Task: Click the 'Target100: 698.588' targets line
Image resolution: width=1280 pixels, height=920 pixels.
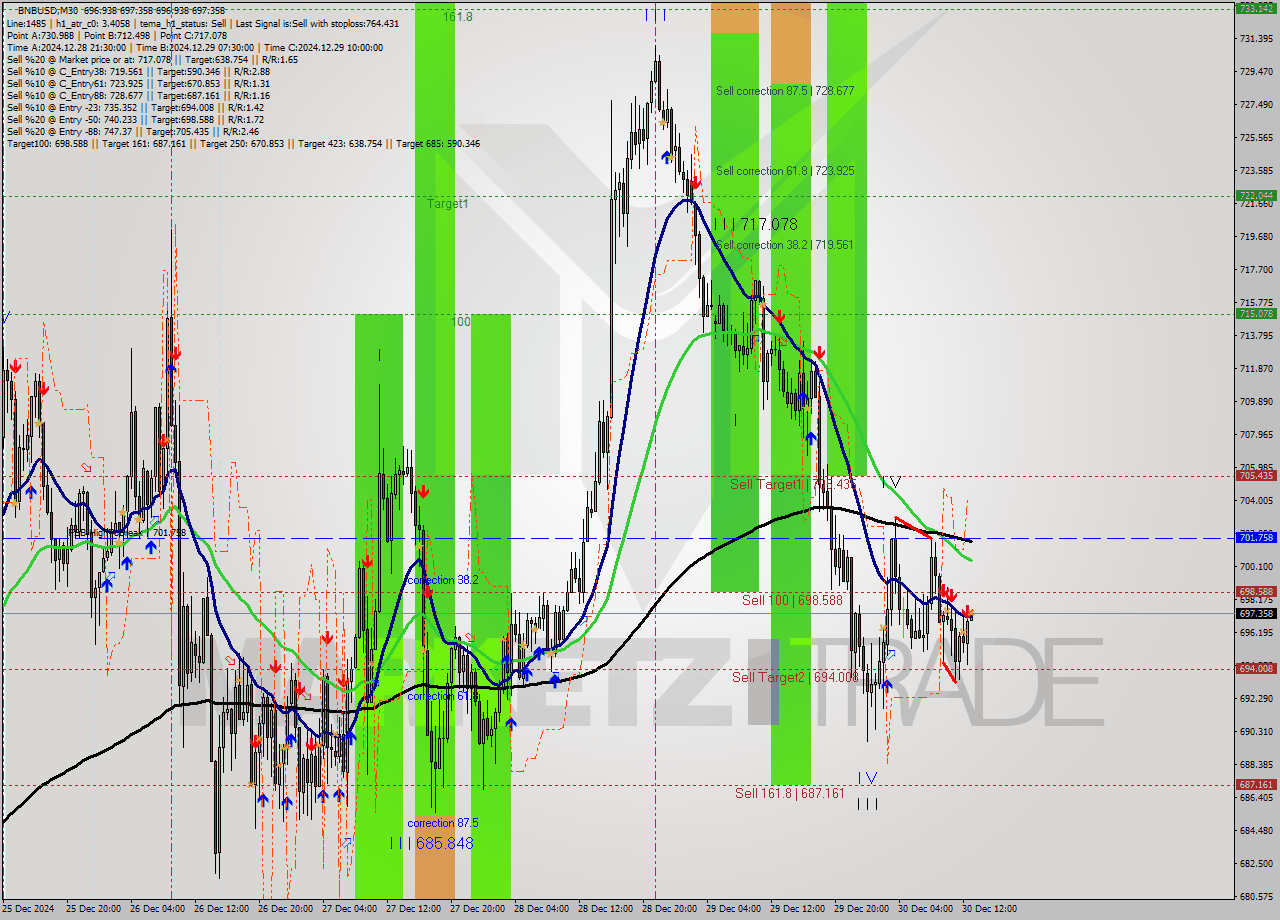Action: click(x=243, y=144)
